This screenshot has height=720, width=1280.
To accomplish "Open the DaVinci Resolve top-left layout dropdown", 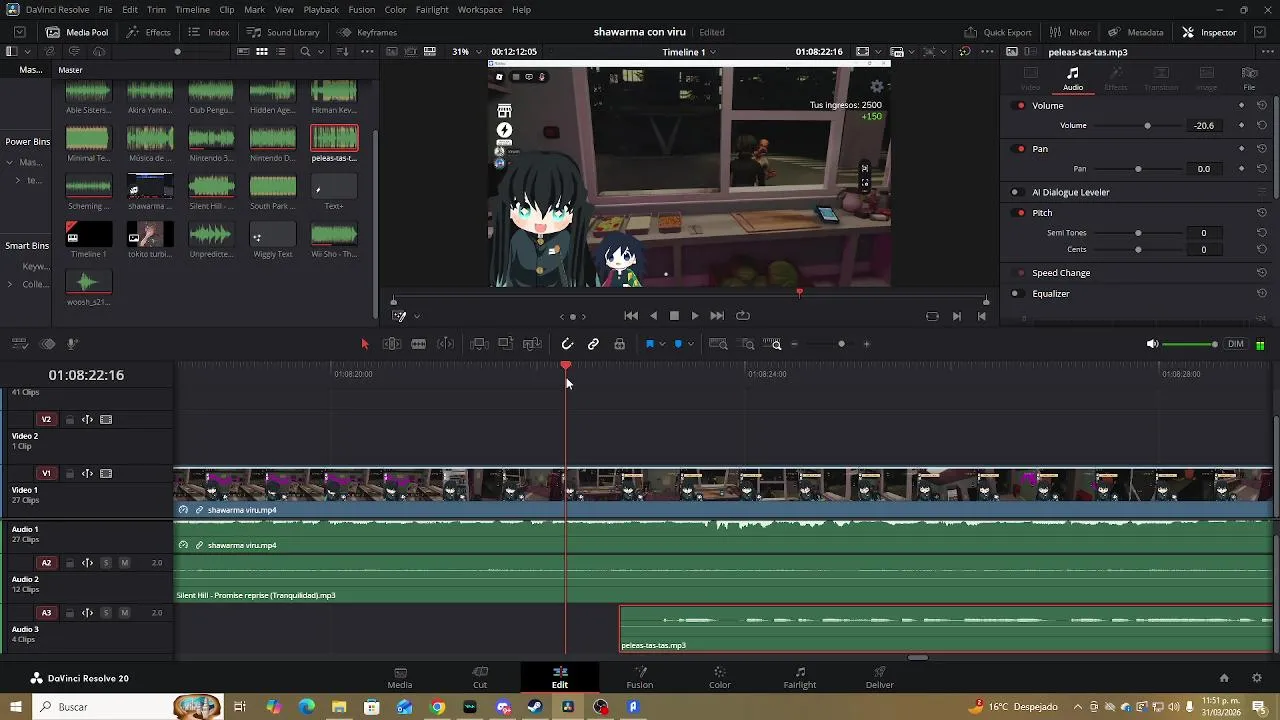I will [19, 32].
